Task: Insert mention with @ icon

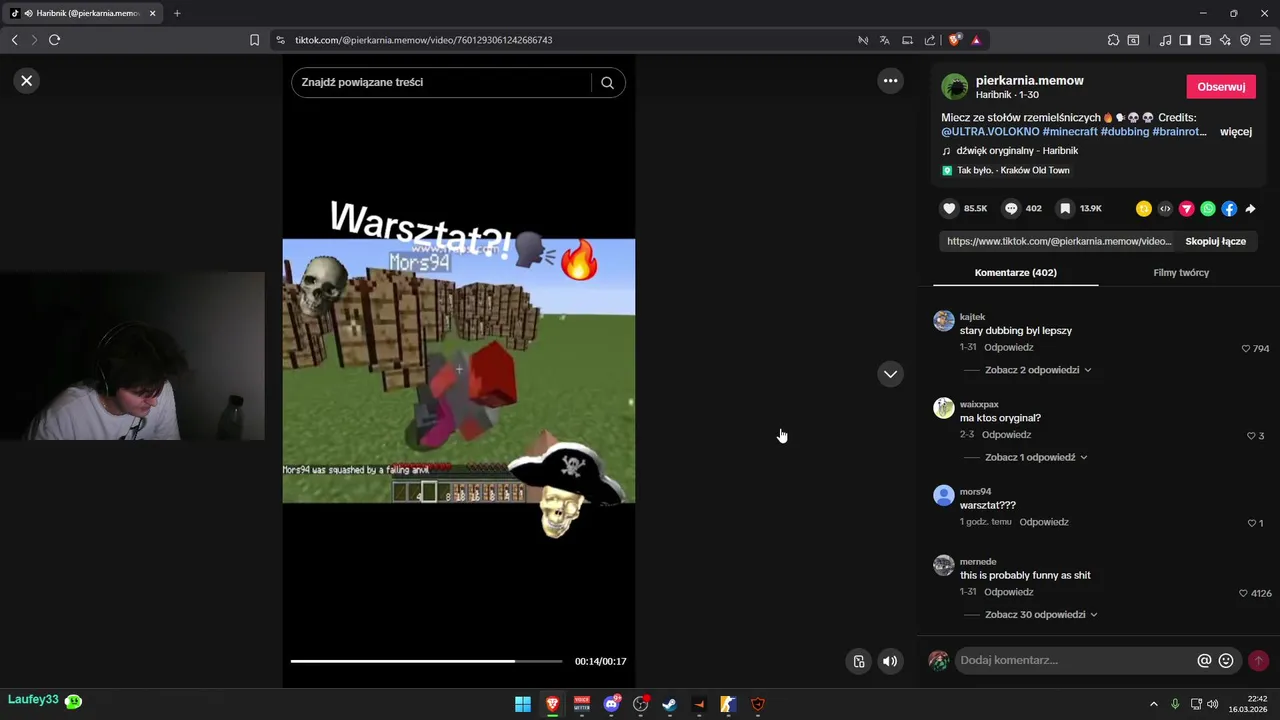Action: (x=1204, y=661)
